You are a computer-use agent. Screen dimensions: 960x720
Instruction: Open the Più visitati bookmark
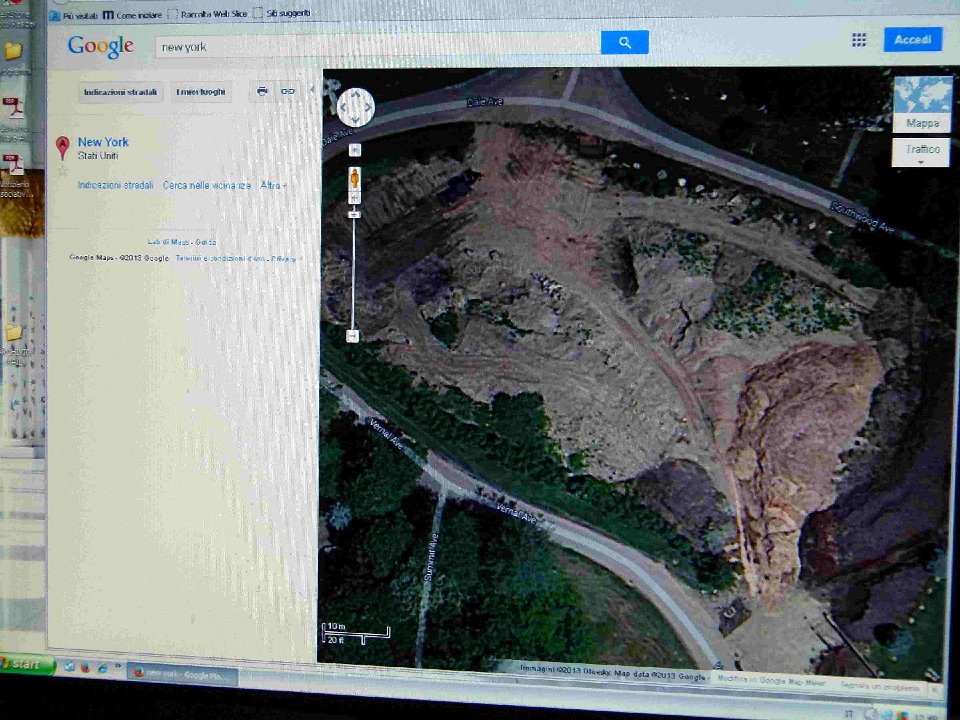pyautogui.click(x=75, y=15)
